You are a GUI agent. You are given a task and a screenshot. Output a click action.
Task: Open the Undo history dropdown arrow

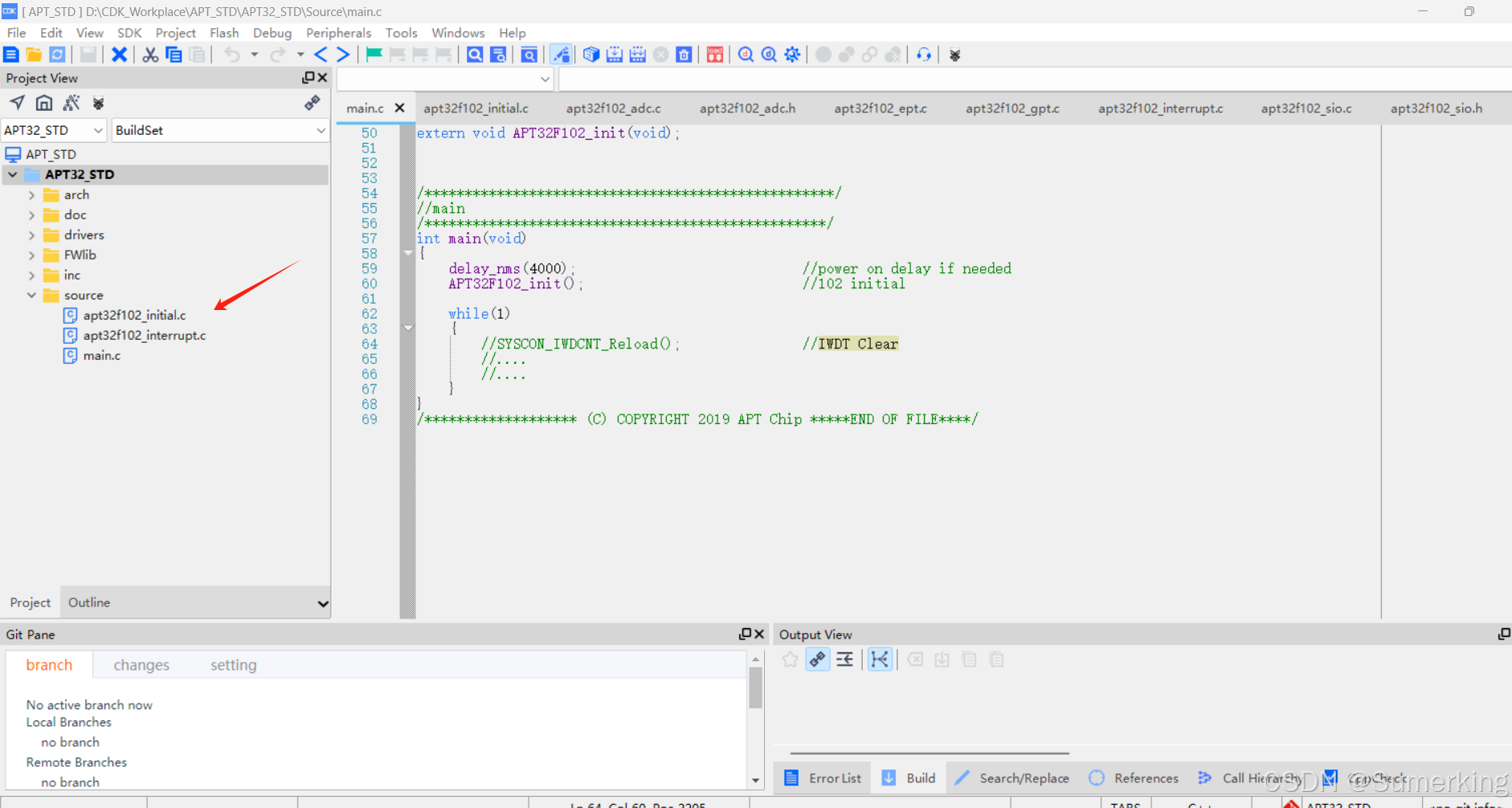point(255,55)
